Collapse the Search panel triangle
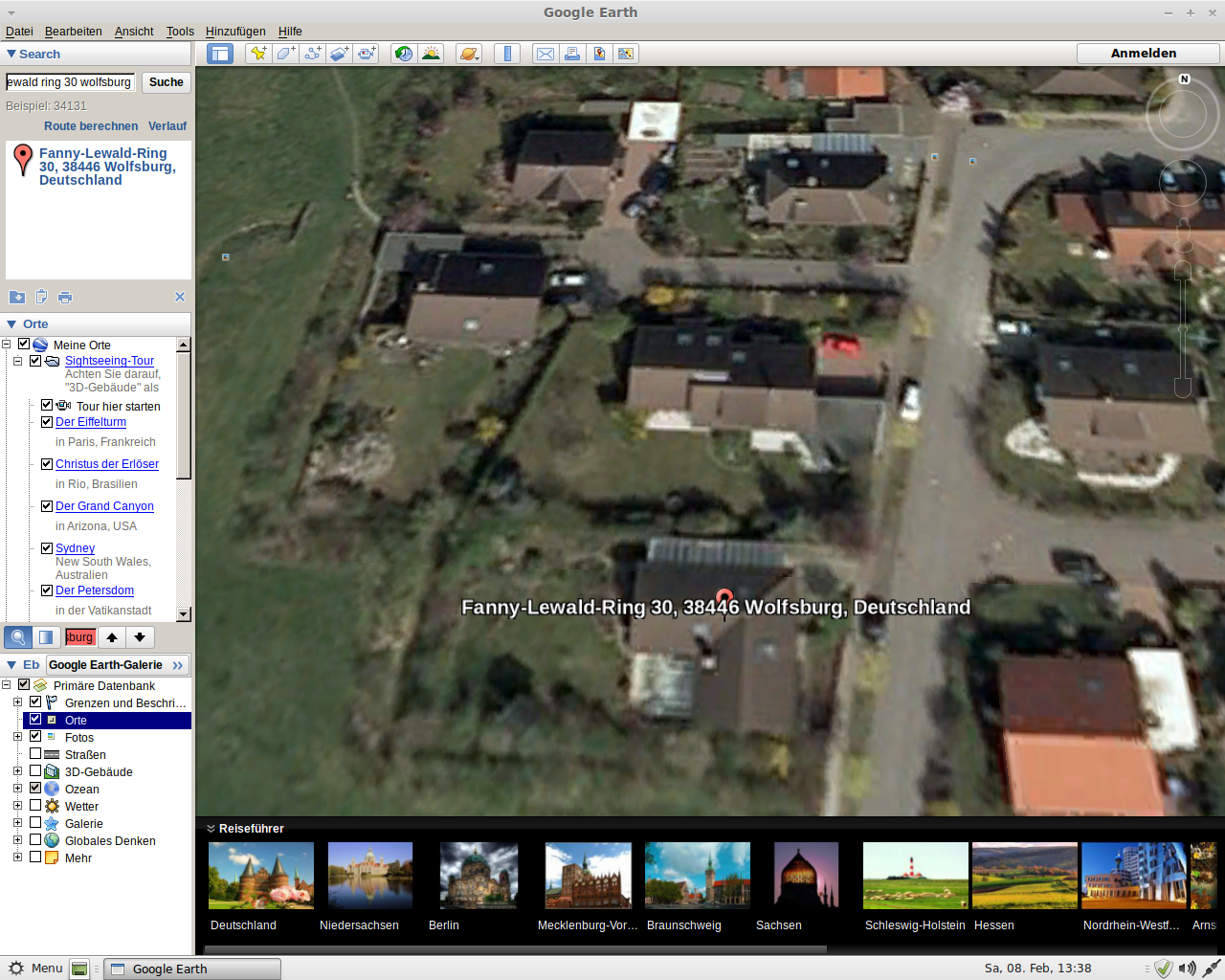The image size is (1225, 980). pyautogui.click(x=11, y=54)
